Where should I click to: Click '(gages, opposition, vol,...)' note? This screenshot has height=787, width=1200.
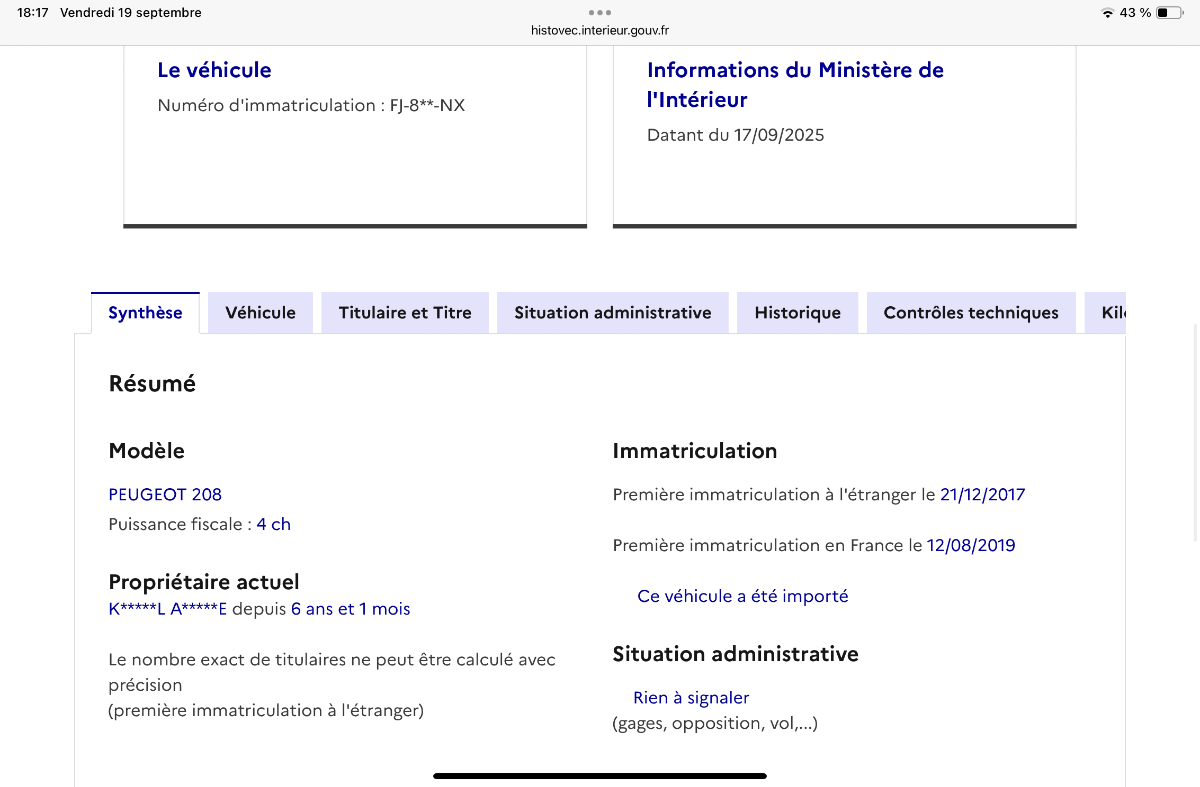tap(715, 723)
